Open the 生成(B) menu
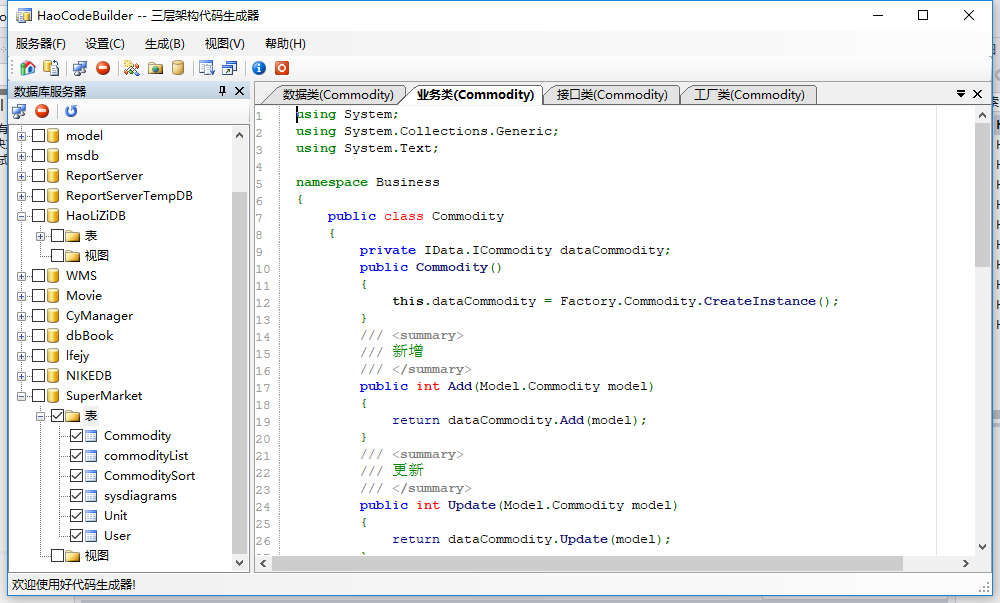 pos(164,44)
